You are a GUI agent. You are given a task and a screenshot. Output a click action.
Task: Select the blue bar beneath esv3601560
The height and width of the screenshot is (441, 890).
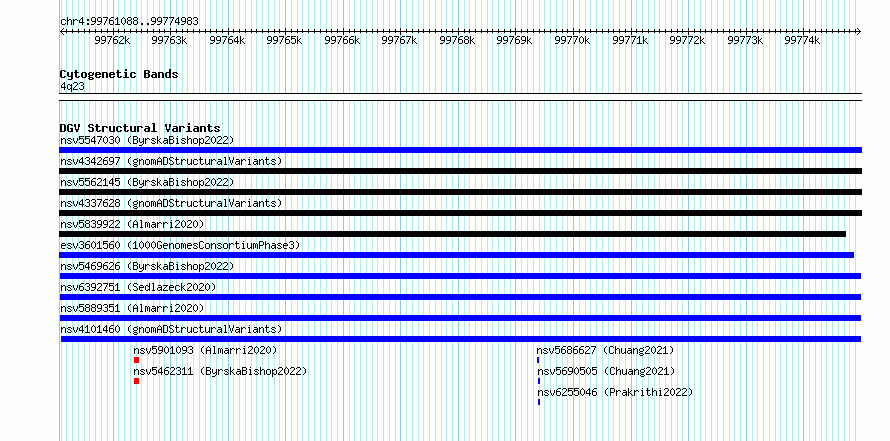pyautogui.click(x=456, y=255)
